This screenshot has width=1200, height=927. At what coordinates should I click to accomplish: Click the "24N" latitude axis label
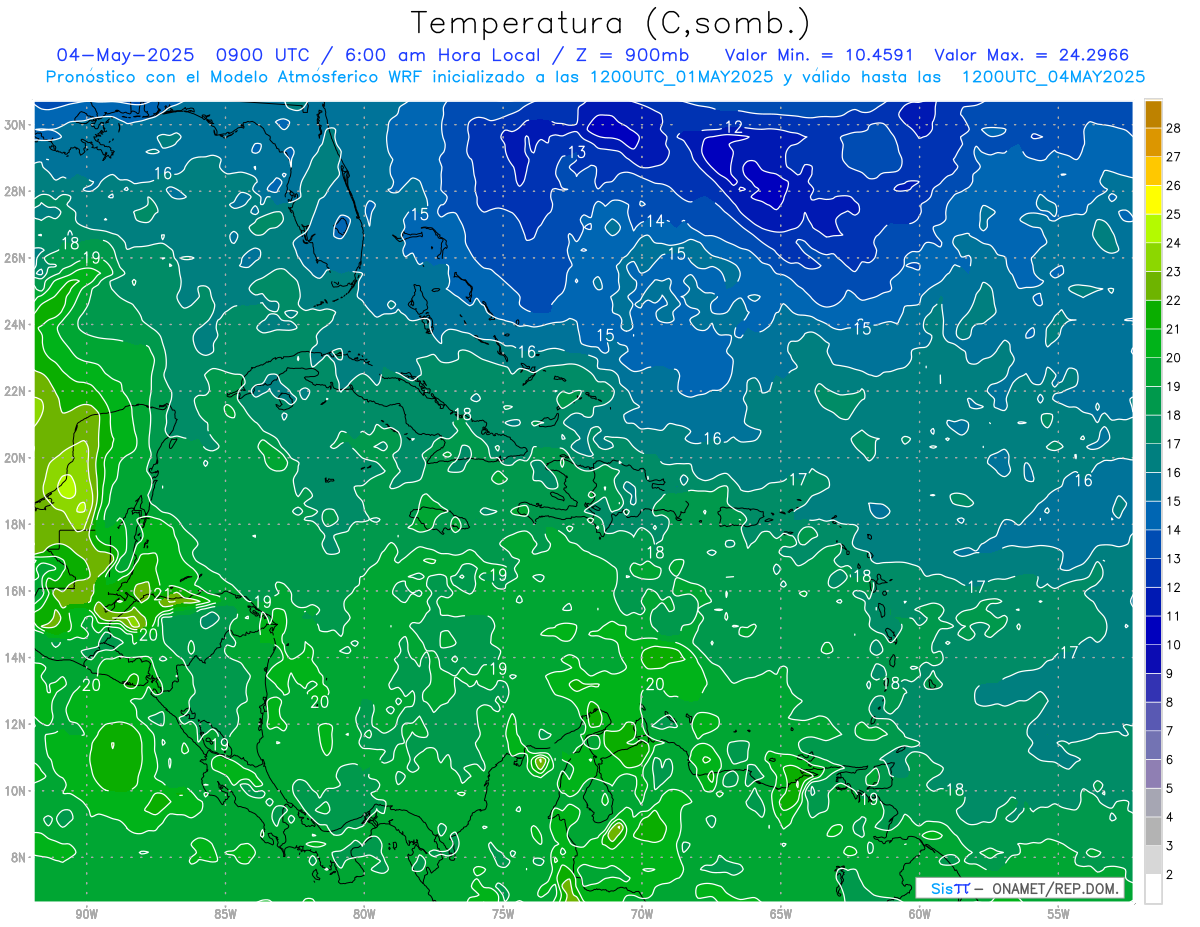[x=17, y=325]
